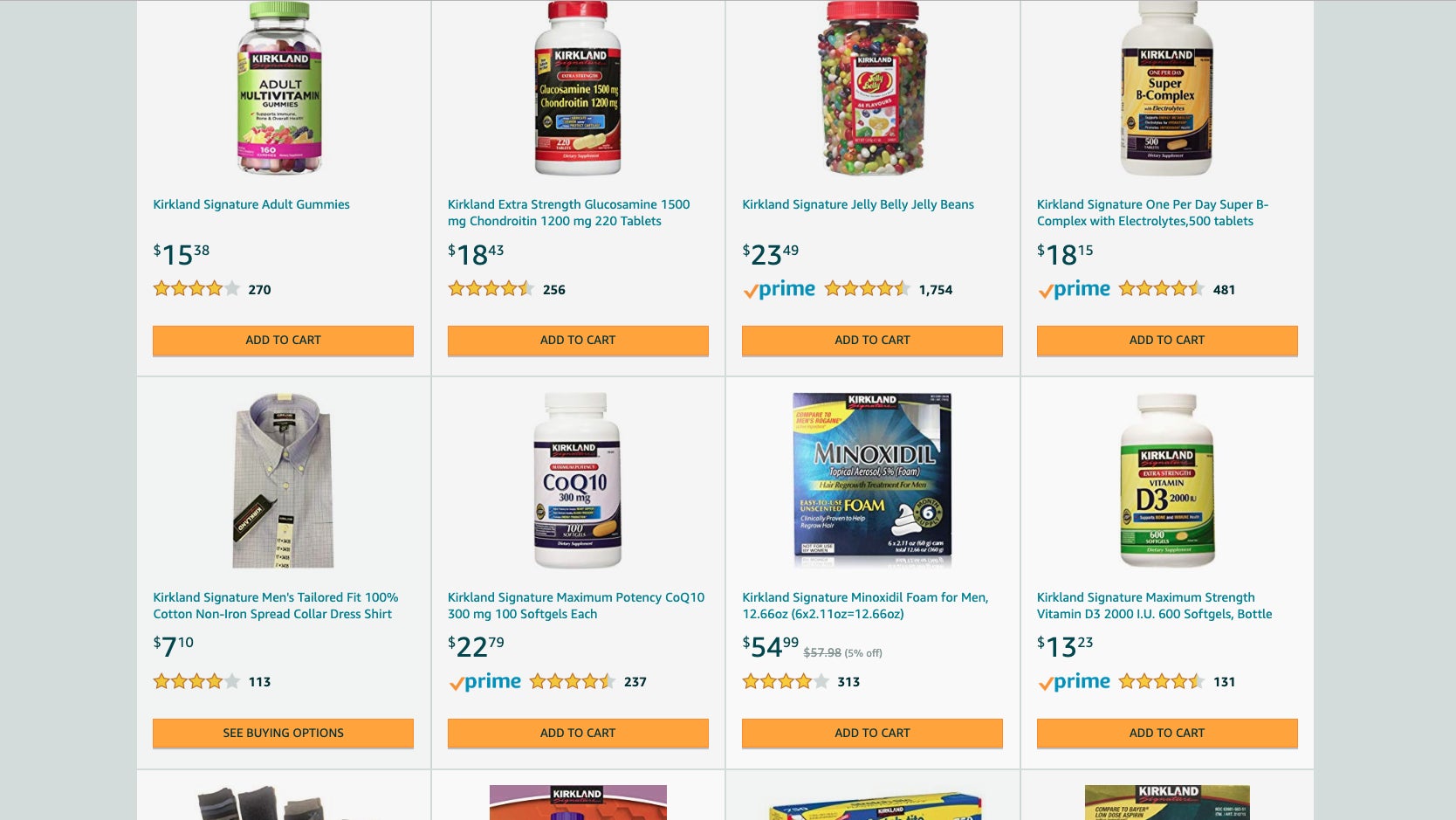
Task: Click the Jelly Belly jar product image
Action: coord(872,87)
